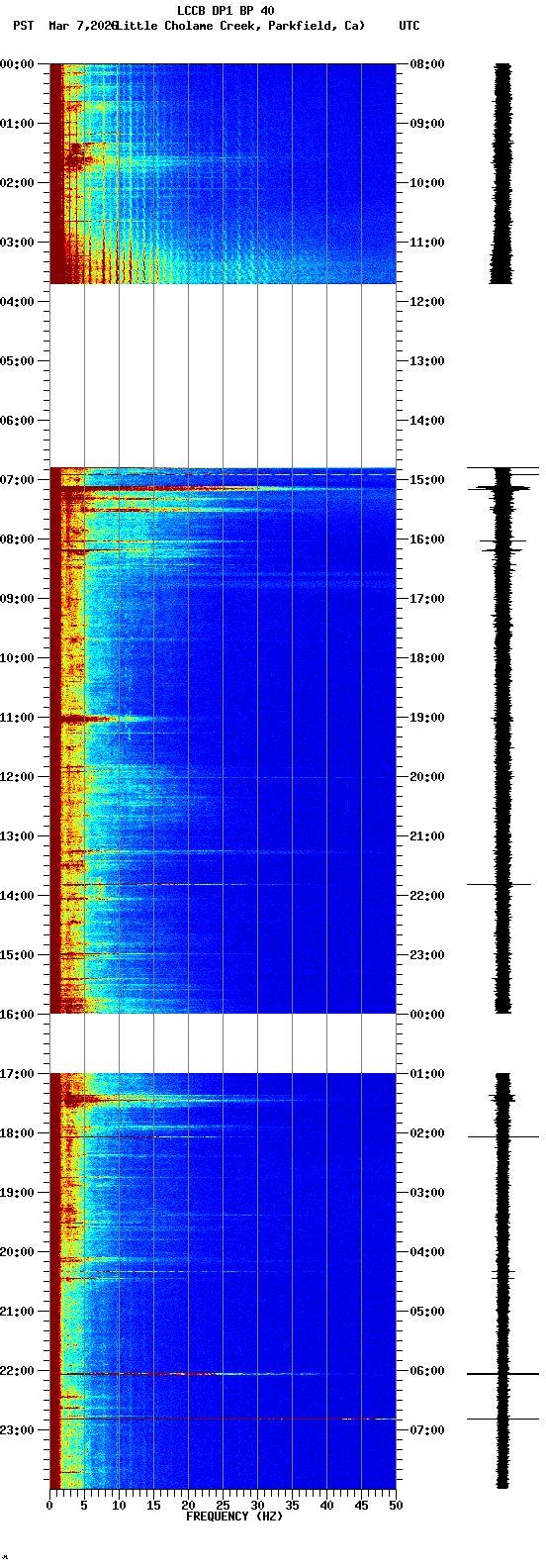Select the early-morning spectrogram segment before 04:00 PST
This screenshot has width=546, height=1568.
(x=223, y=173)
